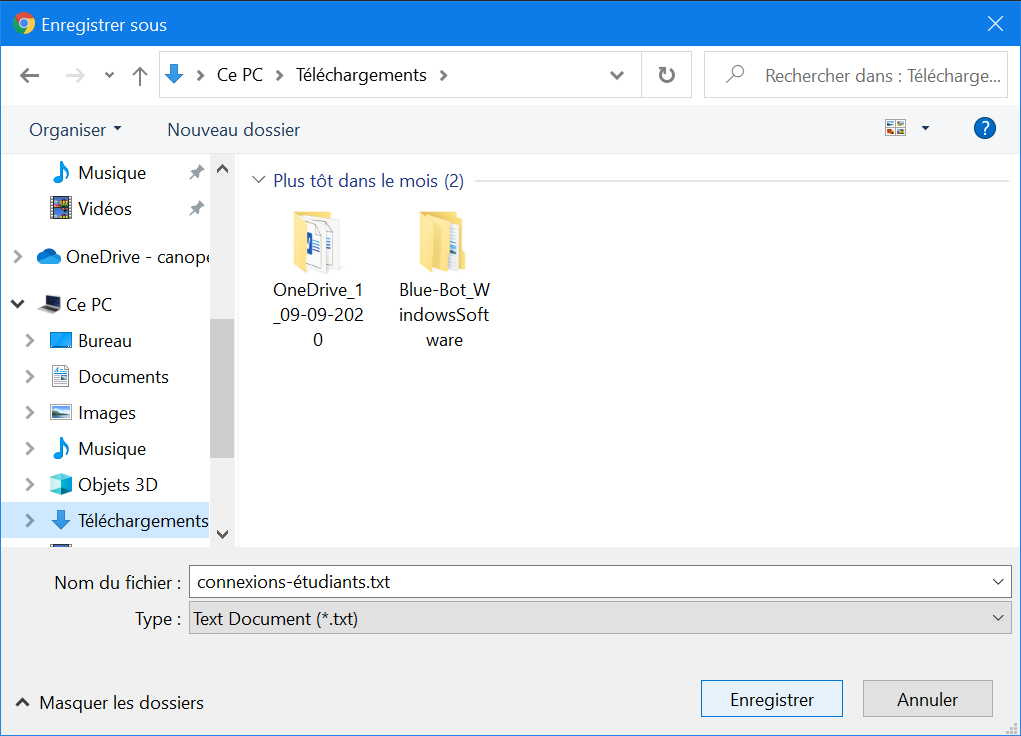
Task: Open the recent locations dropdown arrow
Action: click(109, 76)
